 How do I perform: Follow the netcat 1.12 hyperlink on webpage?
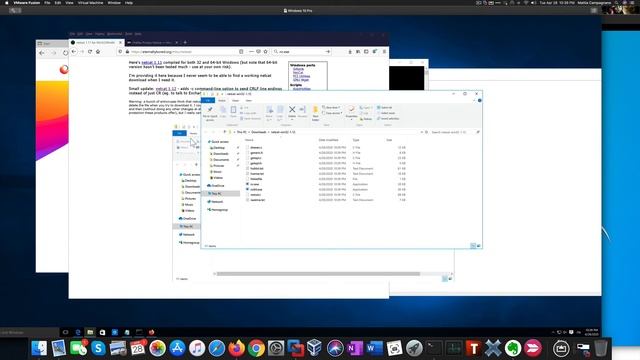pyautogui.click(x=166, y=89)
